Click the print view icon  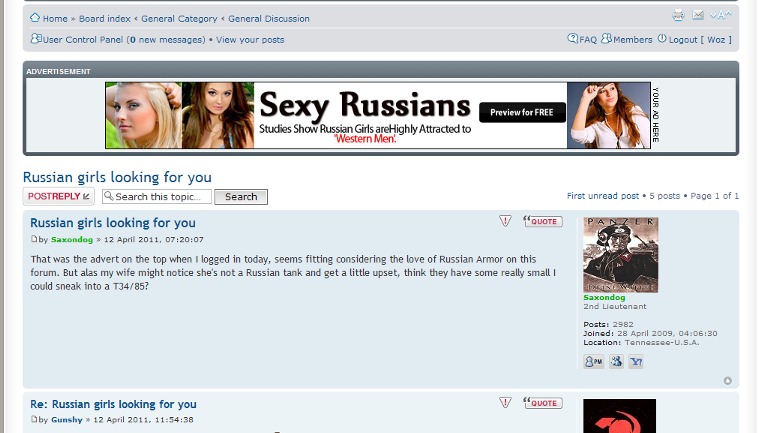point(678,15)
